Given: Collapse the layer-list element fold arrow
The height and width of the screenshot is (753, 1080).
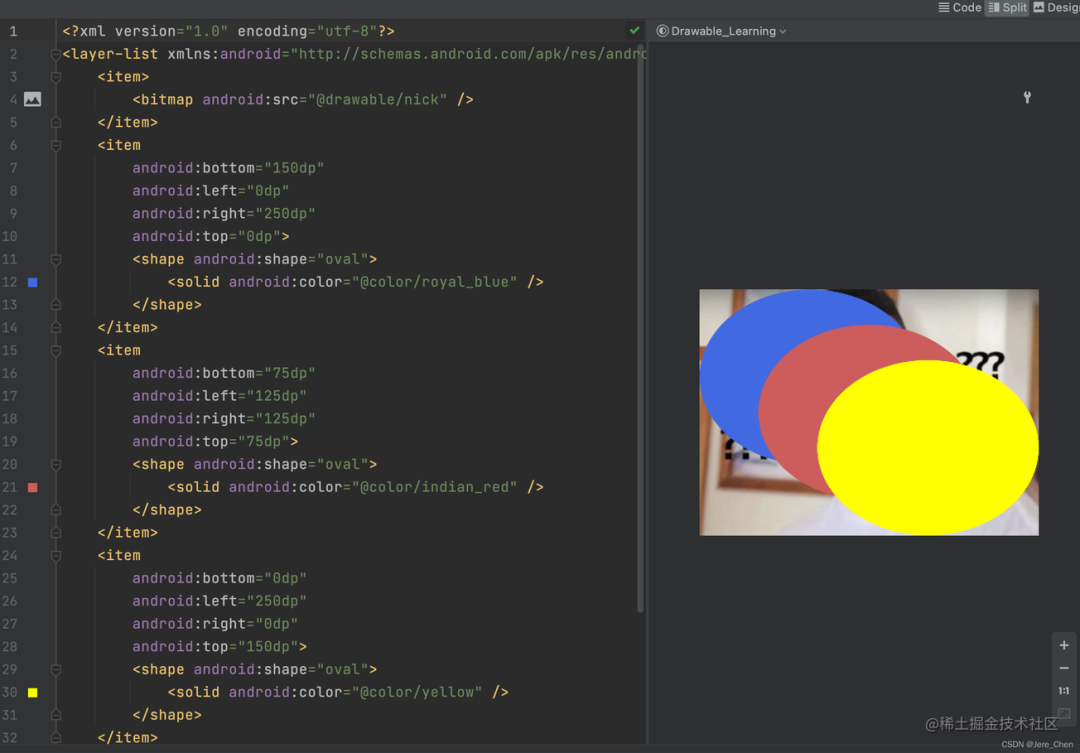Looking at the screenshot, I should pyautogui.click(x=55, y=53).
